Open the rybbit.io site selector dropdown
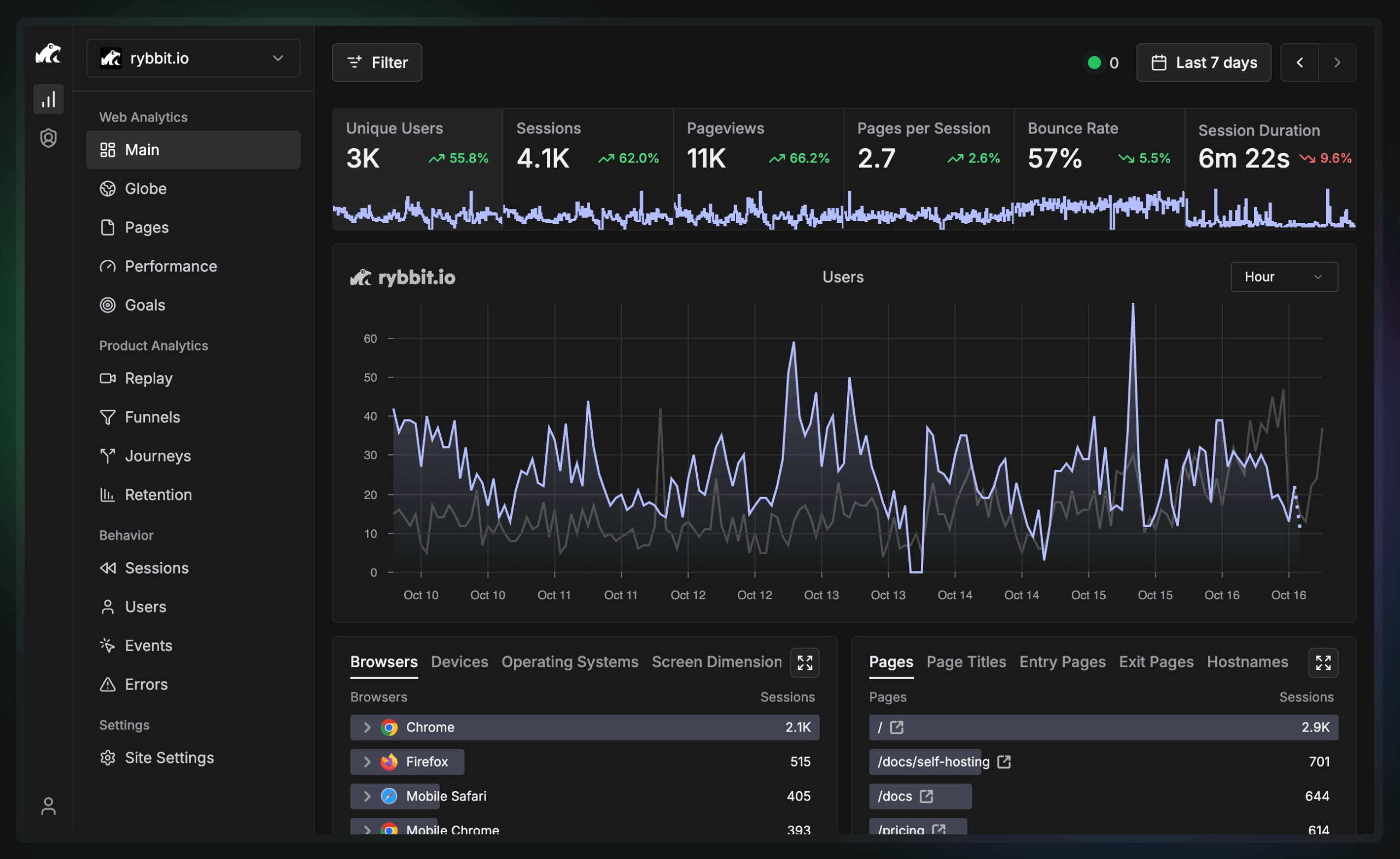Image resolution: width=1400 pixels, height=859 pixels. [x=193, y=59]
